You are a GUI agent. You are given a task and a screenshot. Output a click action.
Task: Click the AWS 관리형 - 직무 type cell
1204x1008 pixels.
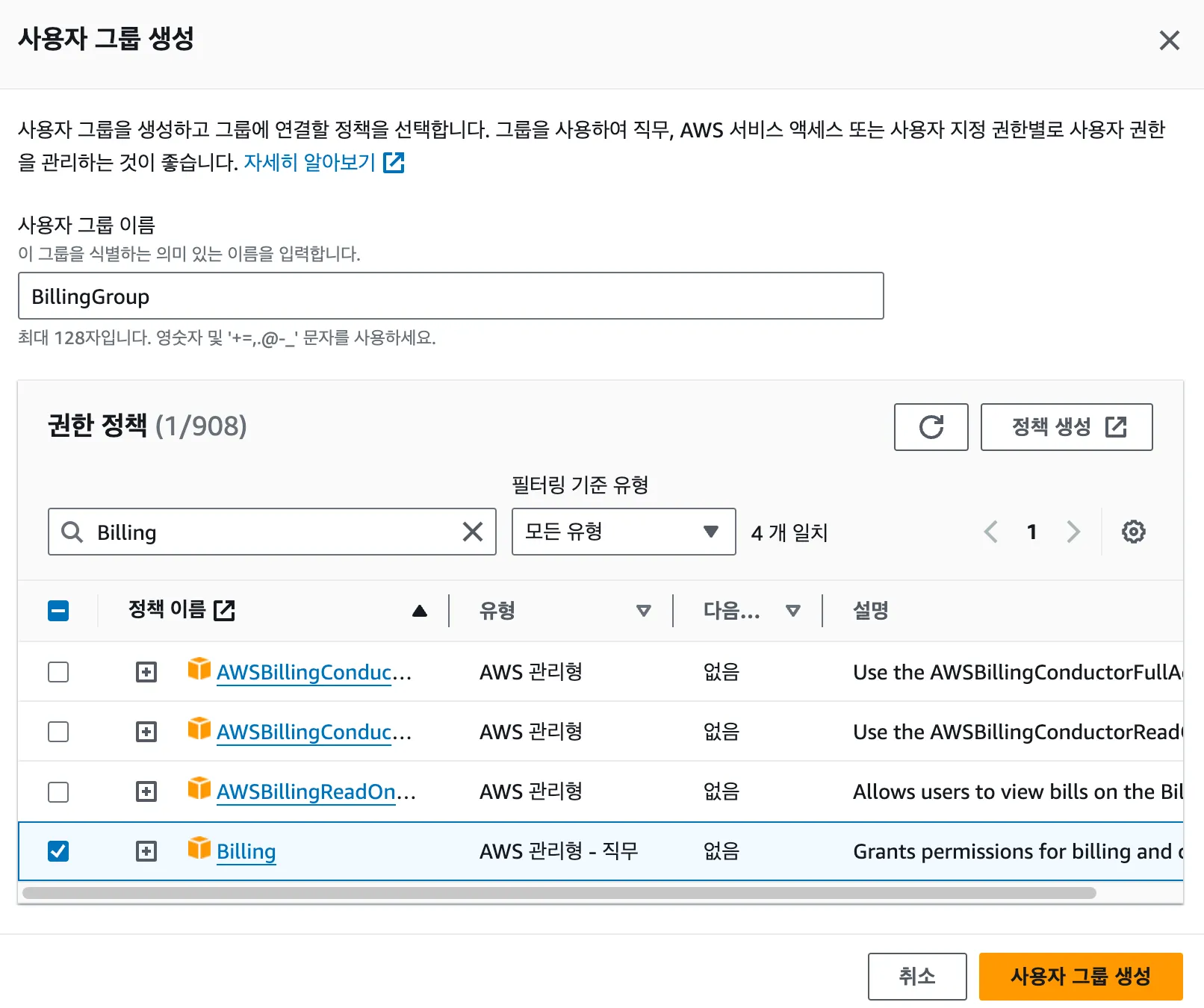559,851
